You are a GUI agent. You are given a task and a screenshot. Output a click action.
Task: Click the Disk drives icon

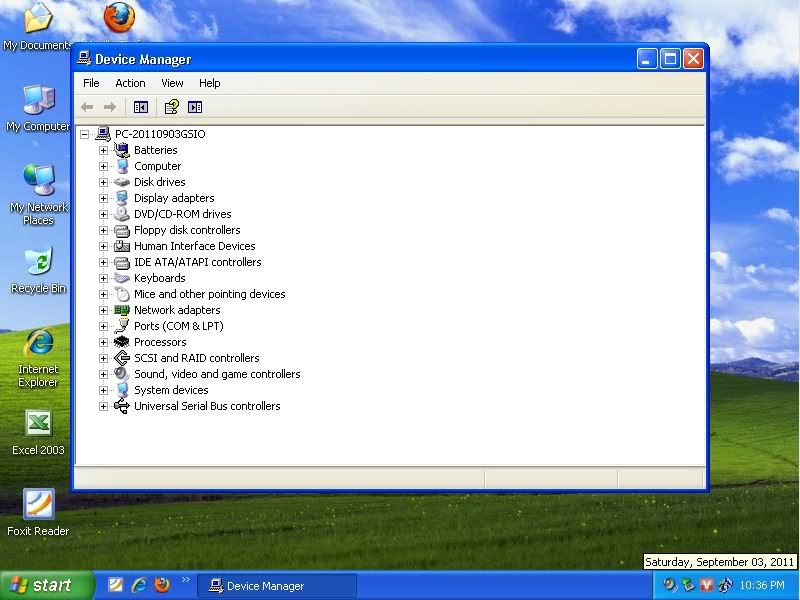[x=122, y=182]
